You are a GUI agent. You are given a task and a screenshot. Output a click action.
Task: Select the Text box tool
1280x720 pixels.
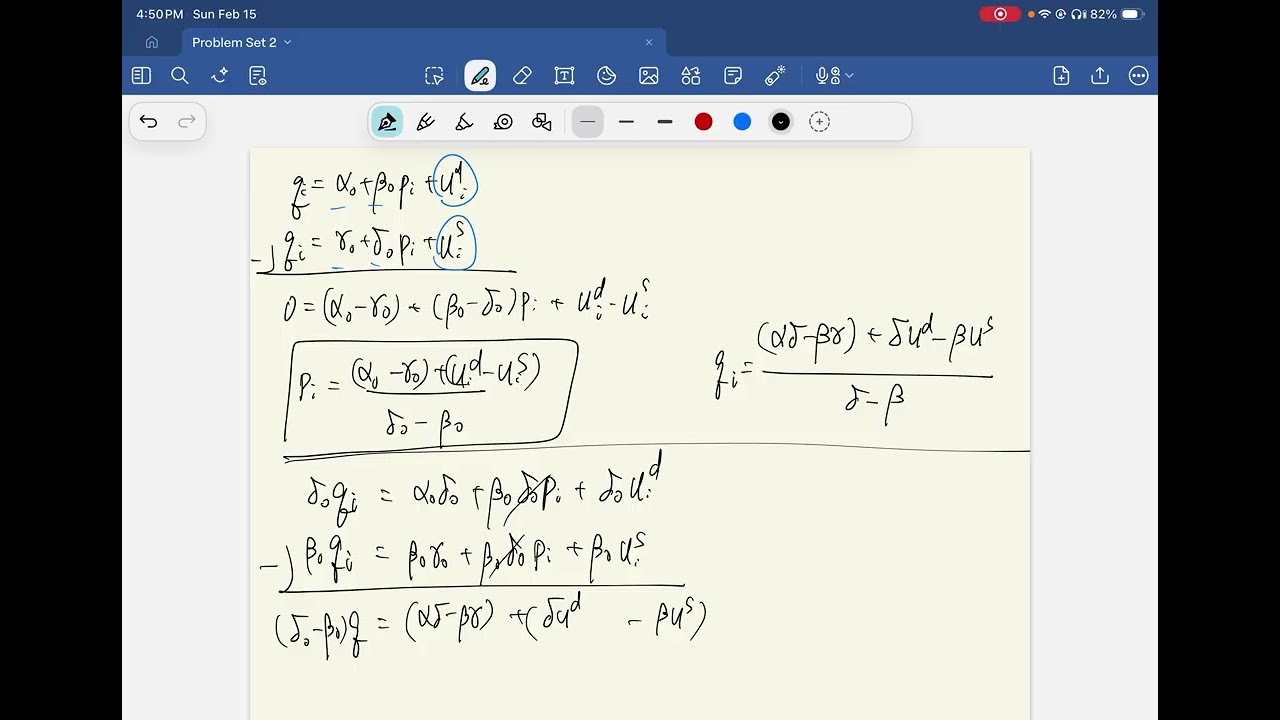tap(564, 76)
